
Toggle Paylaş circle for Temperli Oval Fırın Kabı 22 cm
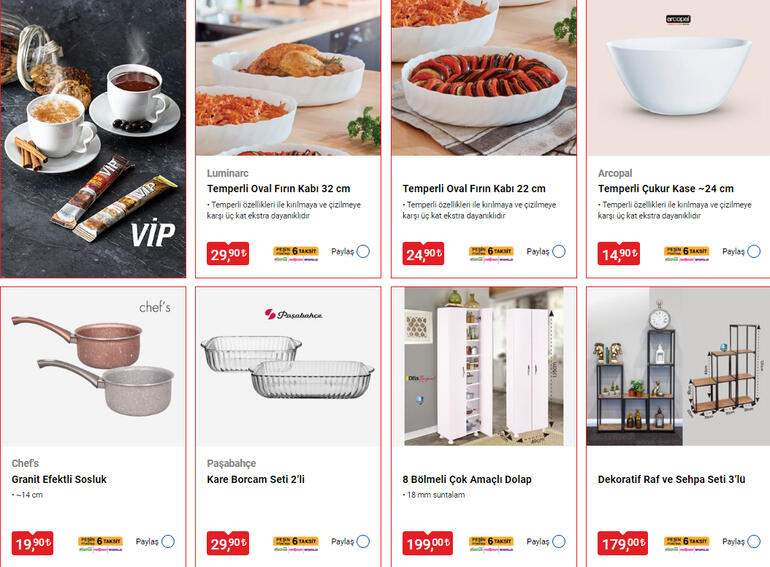click(x=559, y=251)
